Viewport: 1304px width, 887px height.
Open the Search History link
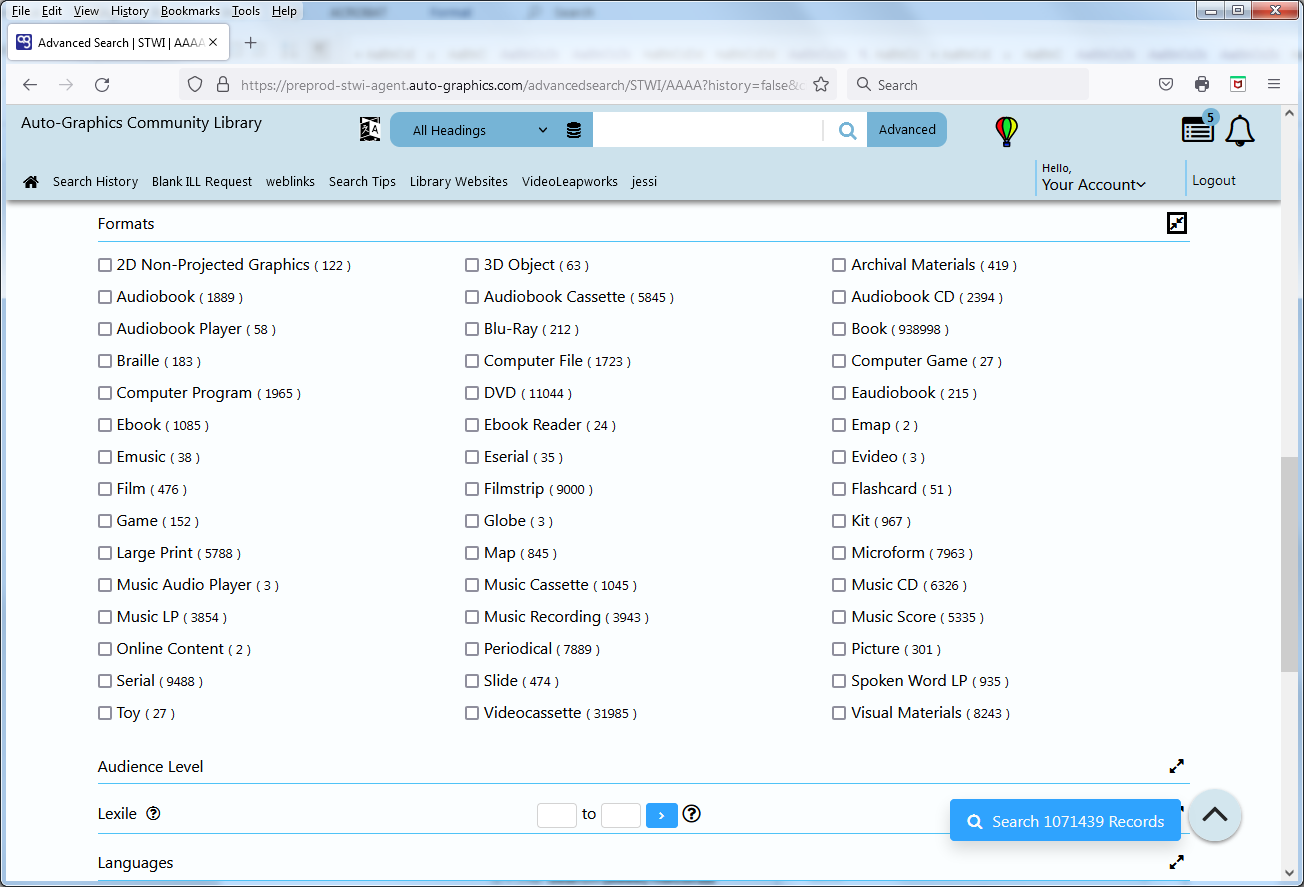point(95,182)
